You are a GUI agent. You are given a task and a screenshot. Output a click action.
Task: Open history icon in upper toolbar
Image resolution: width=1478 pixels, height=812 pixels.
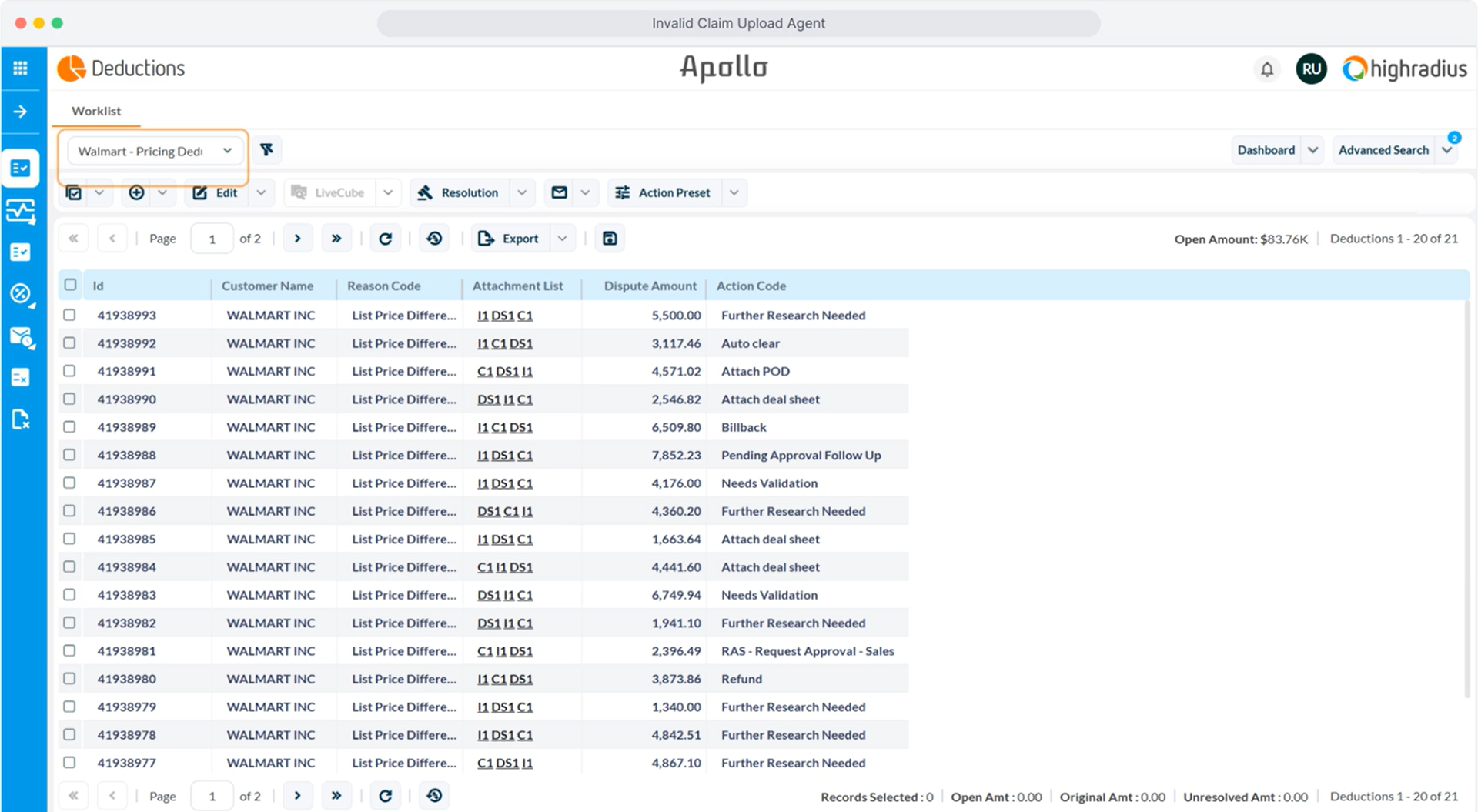click(434, 239)
